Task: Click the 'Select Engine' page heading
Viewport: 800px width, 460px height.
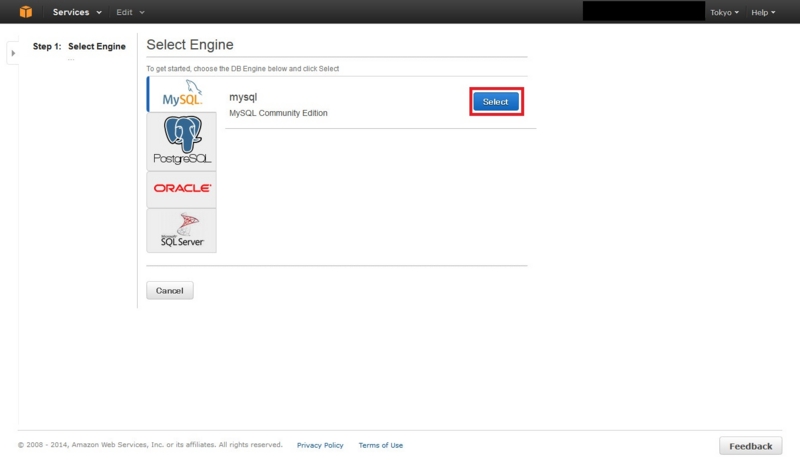Action: tap(190, 45)
